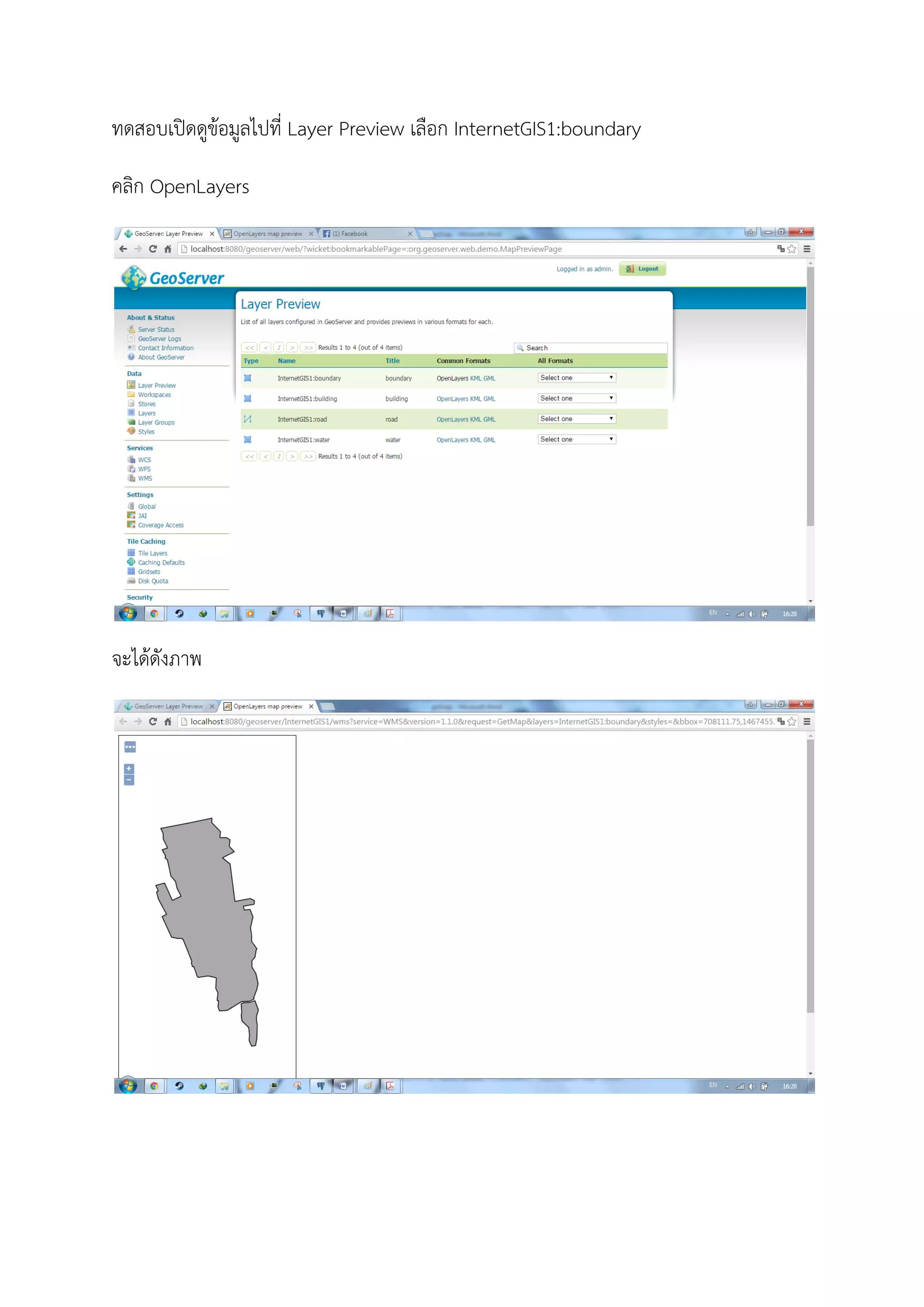
Task: Click translate icon in Layer Preview address bar
Action: (x=781, y=249)
